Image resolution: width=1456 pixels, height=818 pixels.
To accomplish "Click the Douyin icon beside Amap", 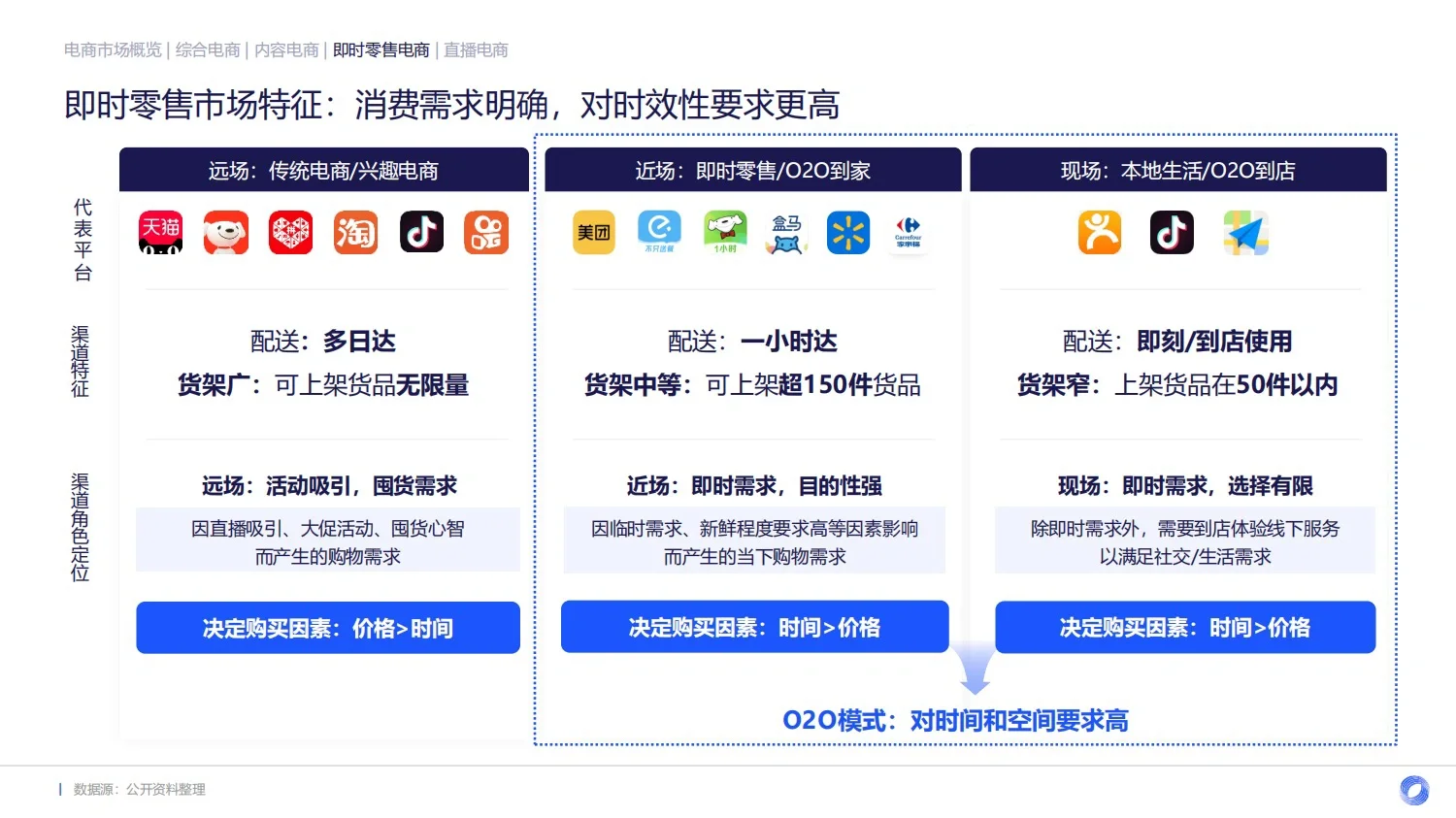I will pyautogui.click(x=1172, y=233).
